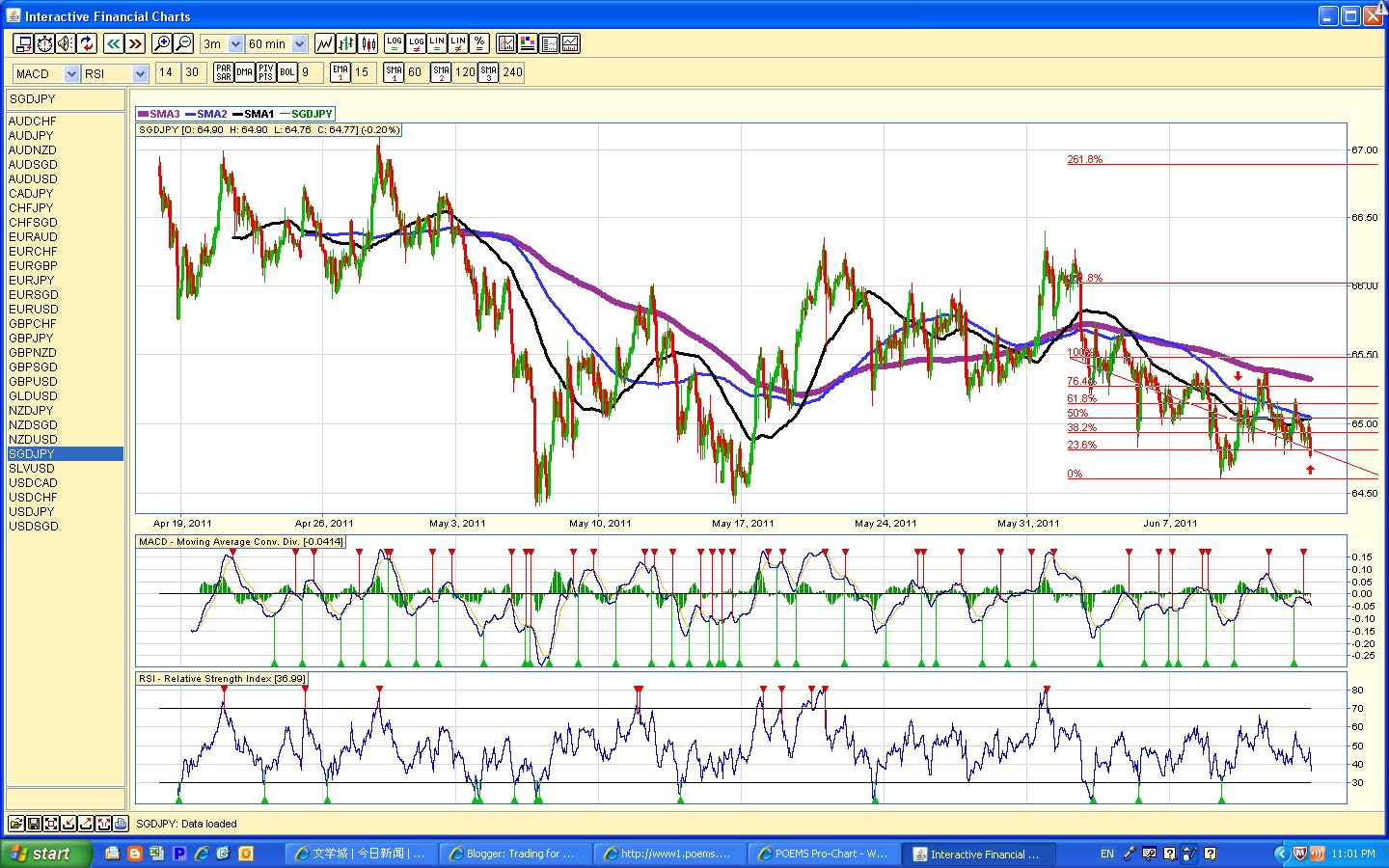Toggle the SMA 3 moving average

(x=488, y=72)
